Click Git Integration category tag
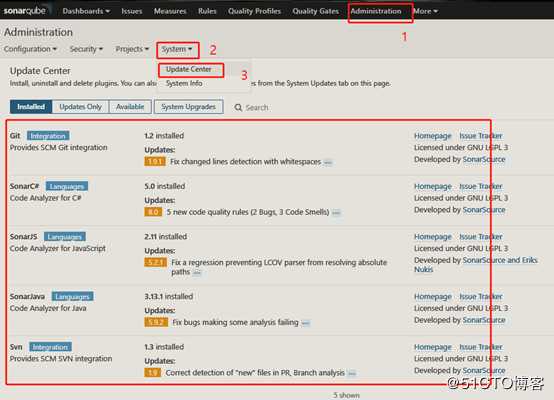 pos(48,136)
